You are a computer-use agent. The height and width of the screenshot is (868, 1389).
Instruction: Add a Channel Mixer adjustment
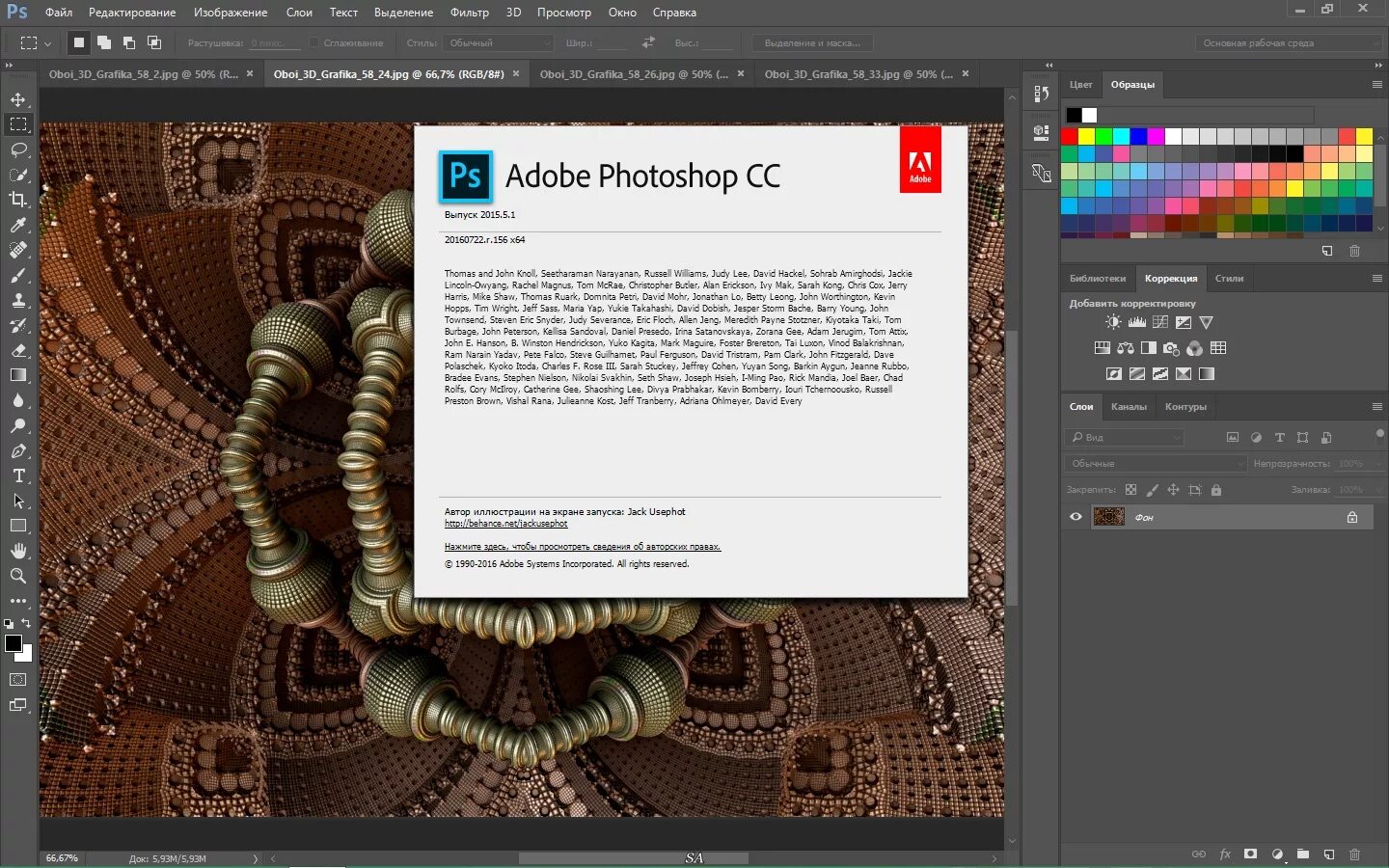(1194, 348)
